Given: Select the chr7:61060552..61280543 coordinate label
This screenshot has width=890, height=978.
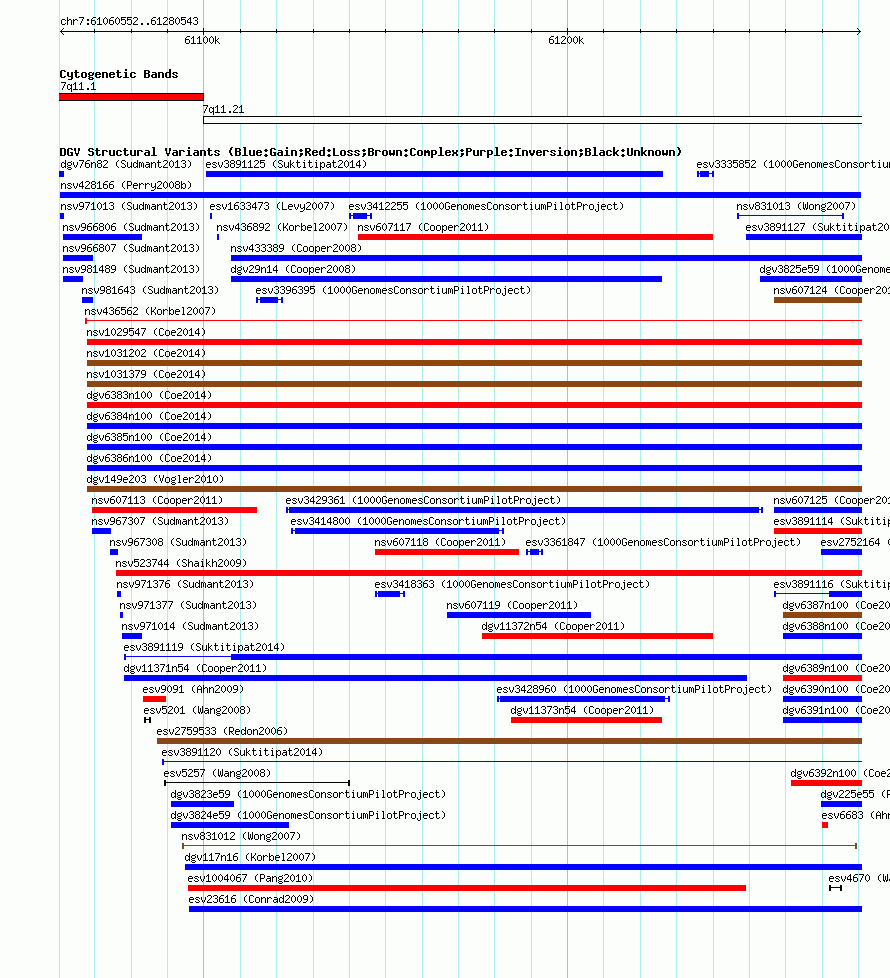Looking at the screenshot, I should pyautogui.click(x=129, y=21).
